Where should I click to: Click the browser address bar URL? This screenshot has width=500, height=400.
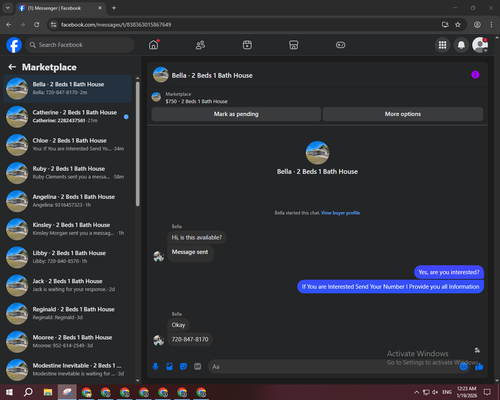116,25
